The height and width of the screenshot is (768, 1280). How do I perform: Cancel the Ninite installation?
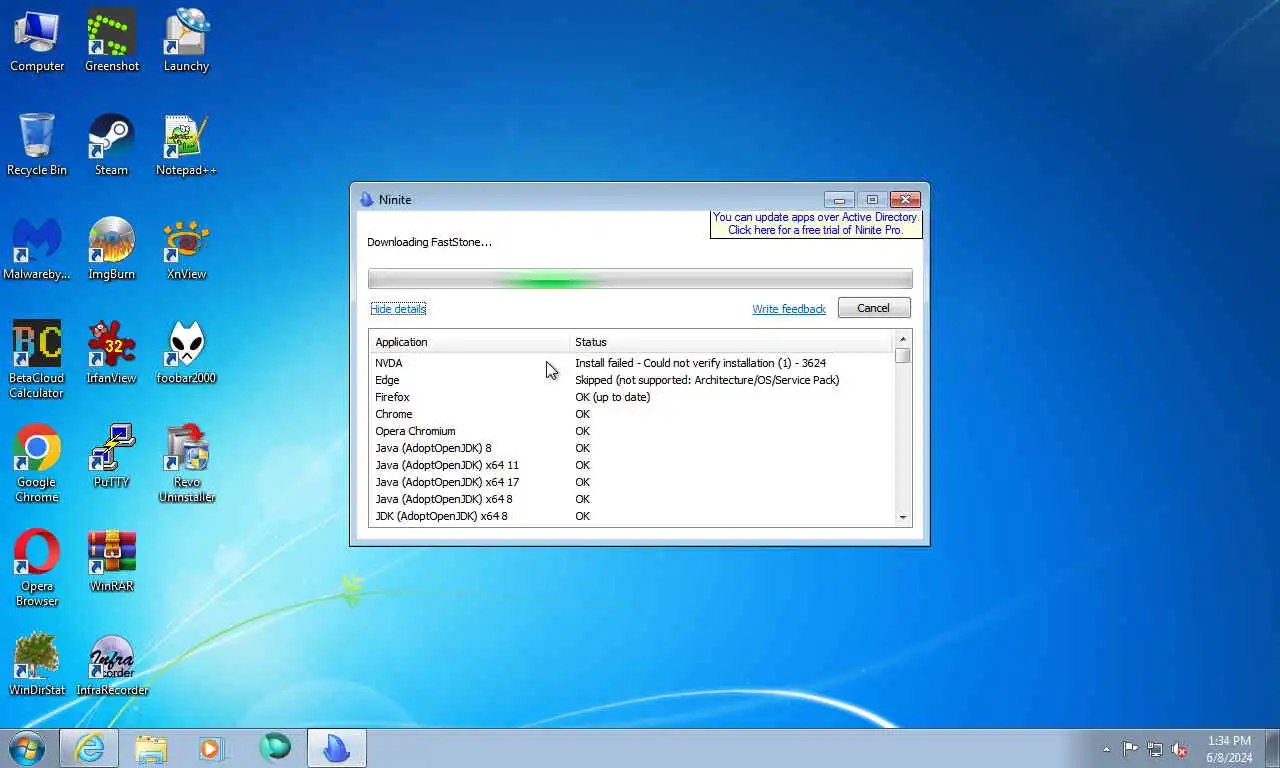873,308
